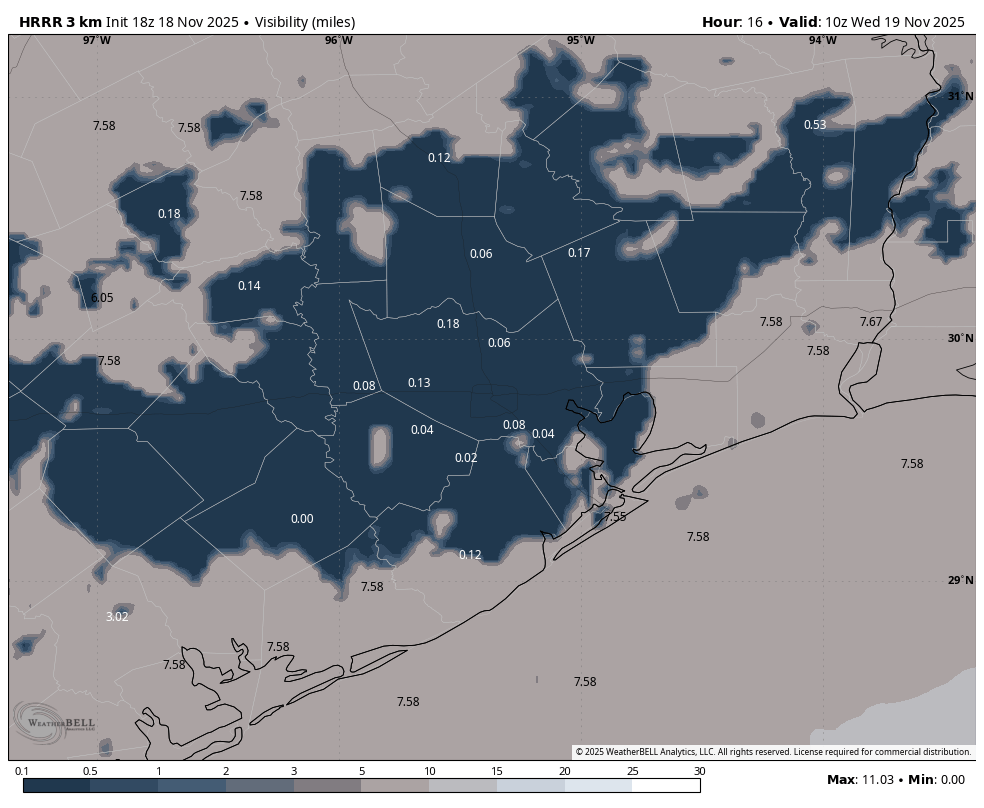The image size is (984, 808).
Task: Click the WeatherBELL logo watermark
Action: point(55,721)
